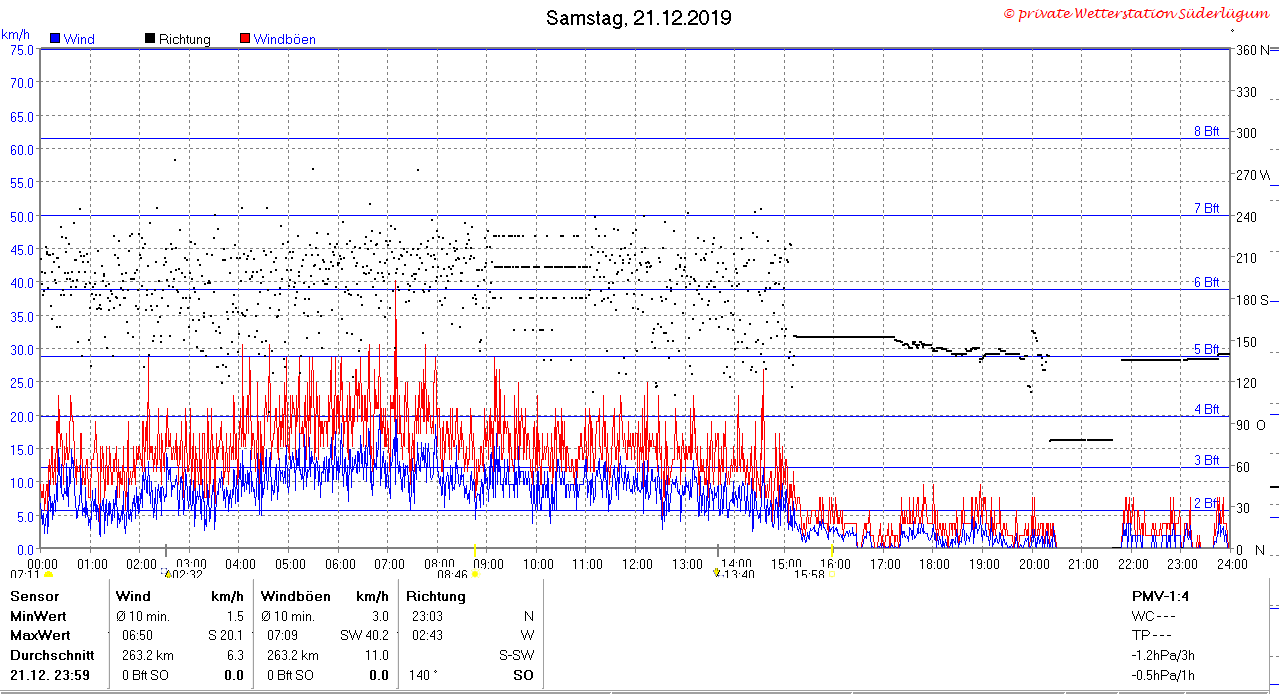Screen dimensions: 1280x694
Task: Select the Windböen legend label
Action: (x=284, y=40)
